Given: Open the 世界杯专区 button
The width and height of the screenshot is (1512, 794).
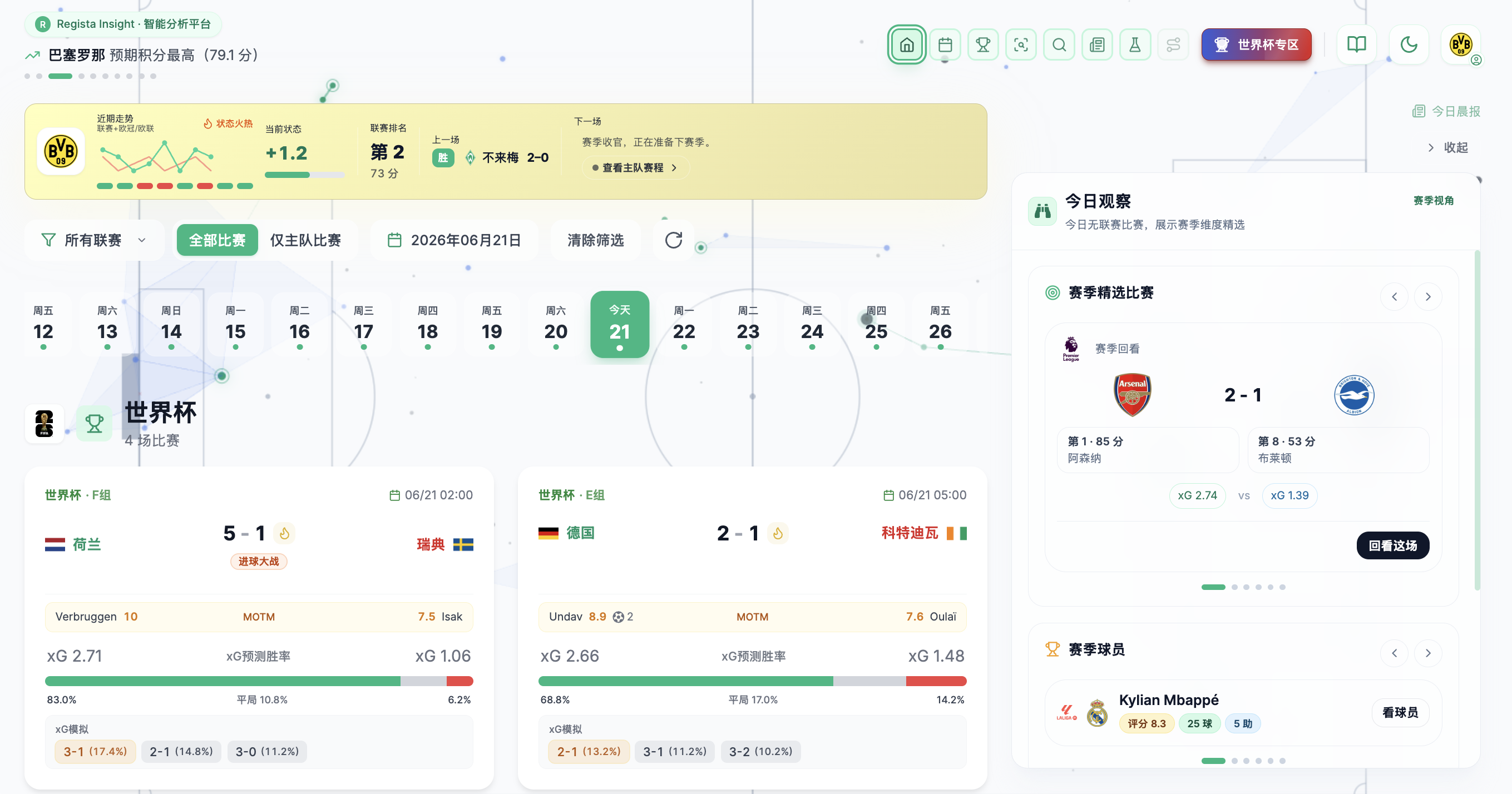Looking at the screenshot, I should pyautogui.click(x=1256, y=44).
